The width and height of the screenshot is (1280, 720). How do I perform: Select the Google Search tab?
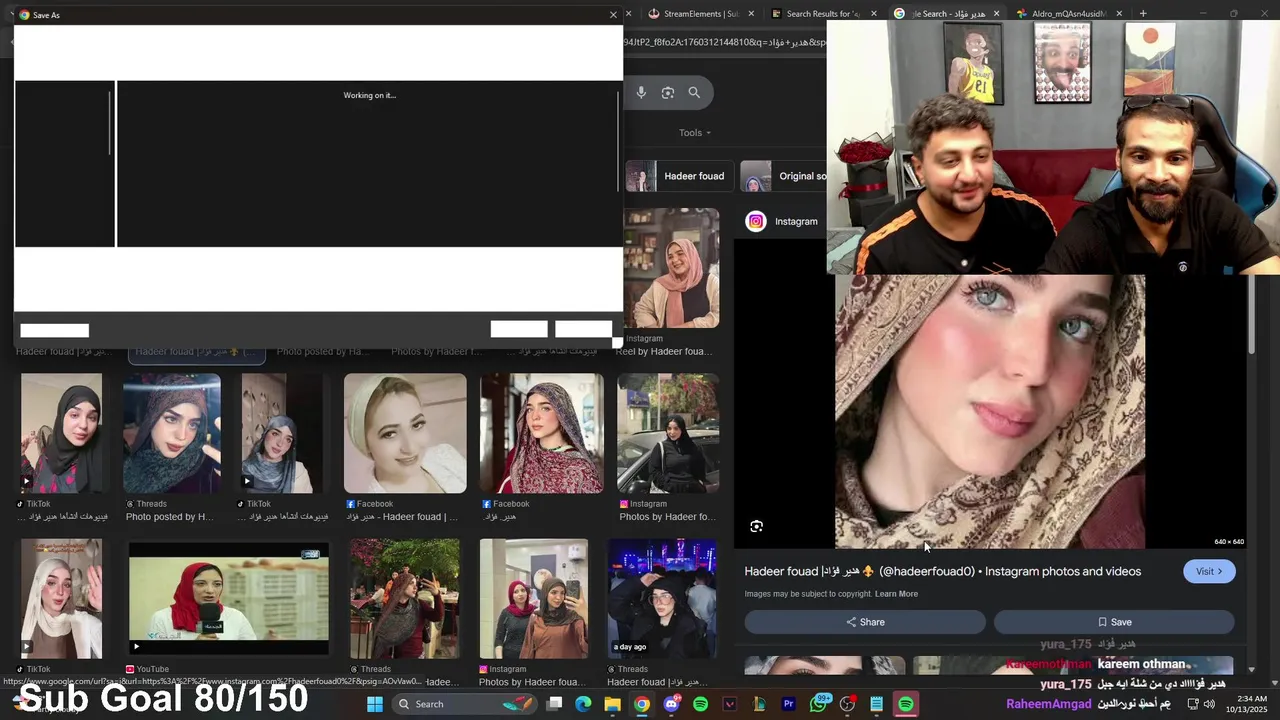[945, 14]
